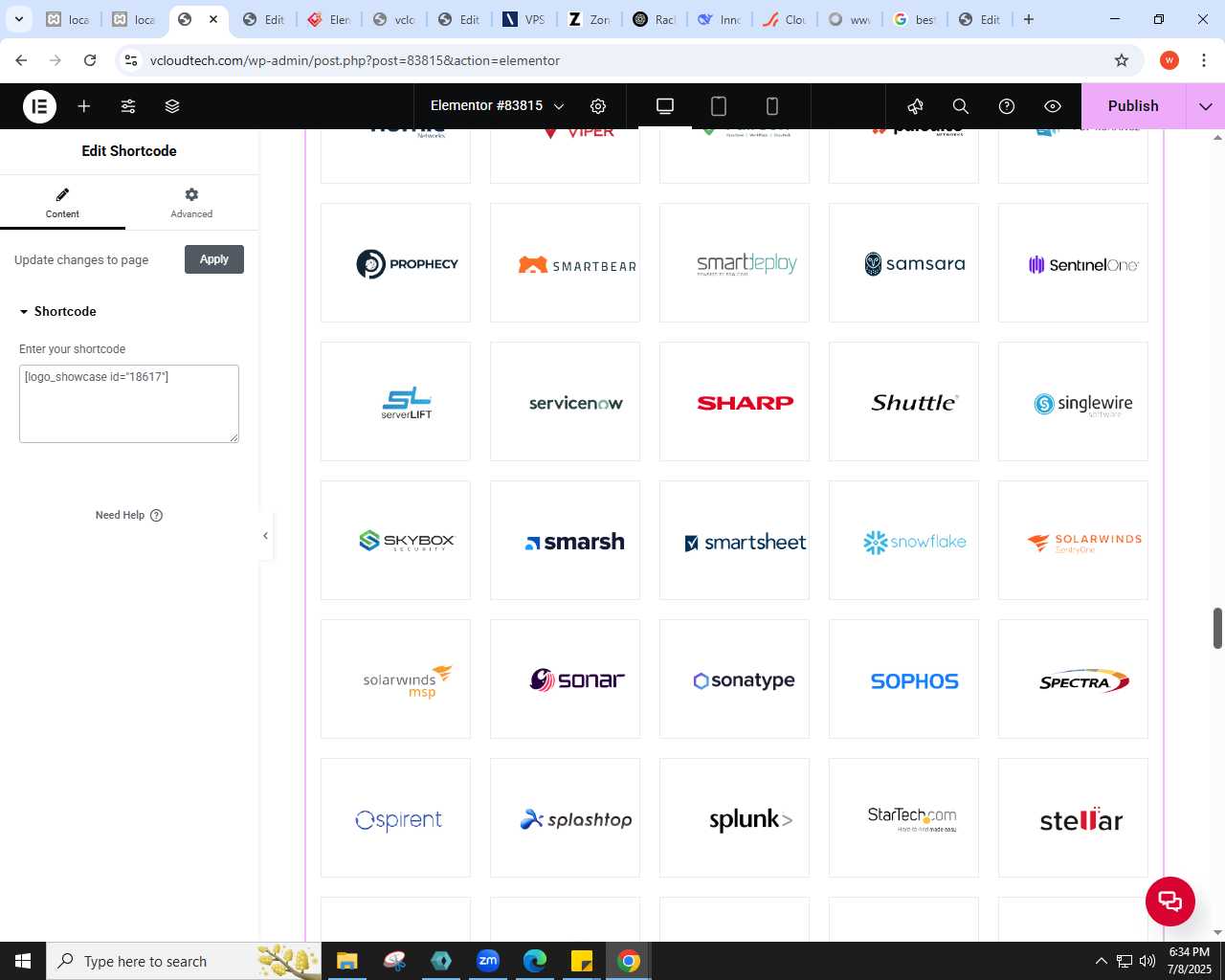
Task: Open the Need Help link
Action: pos(129,515)
